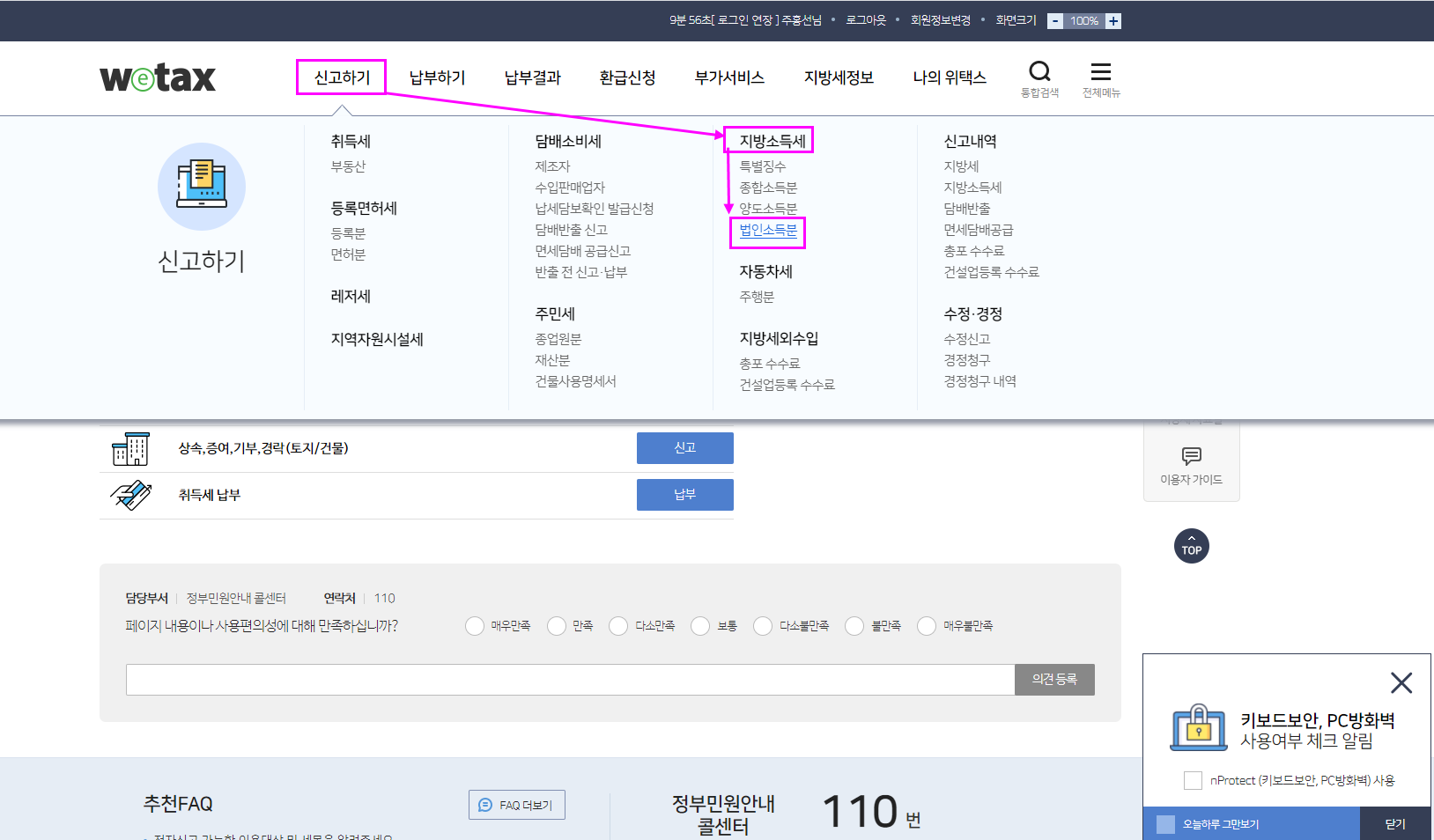Click the 닫기 button on the popup
The height and width of the screenshot is (840, 1434).
[x=1395, y=824]
